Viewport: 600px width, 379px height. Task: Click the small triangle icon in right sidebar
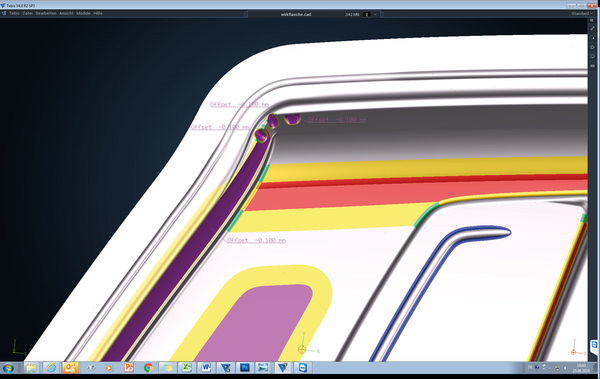click(593, 38)
